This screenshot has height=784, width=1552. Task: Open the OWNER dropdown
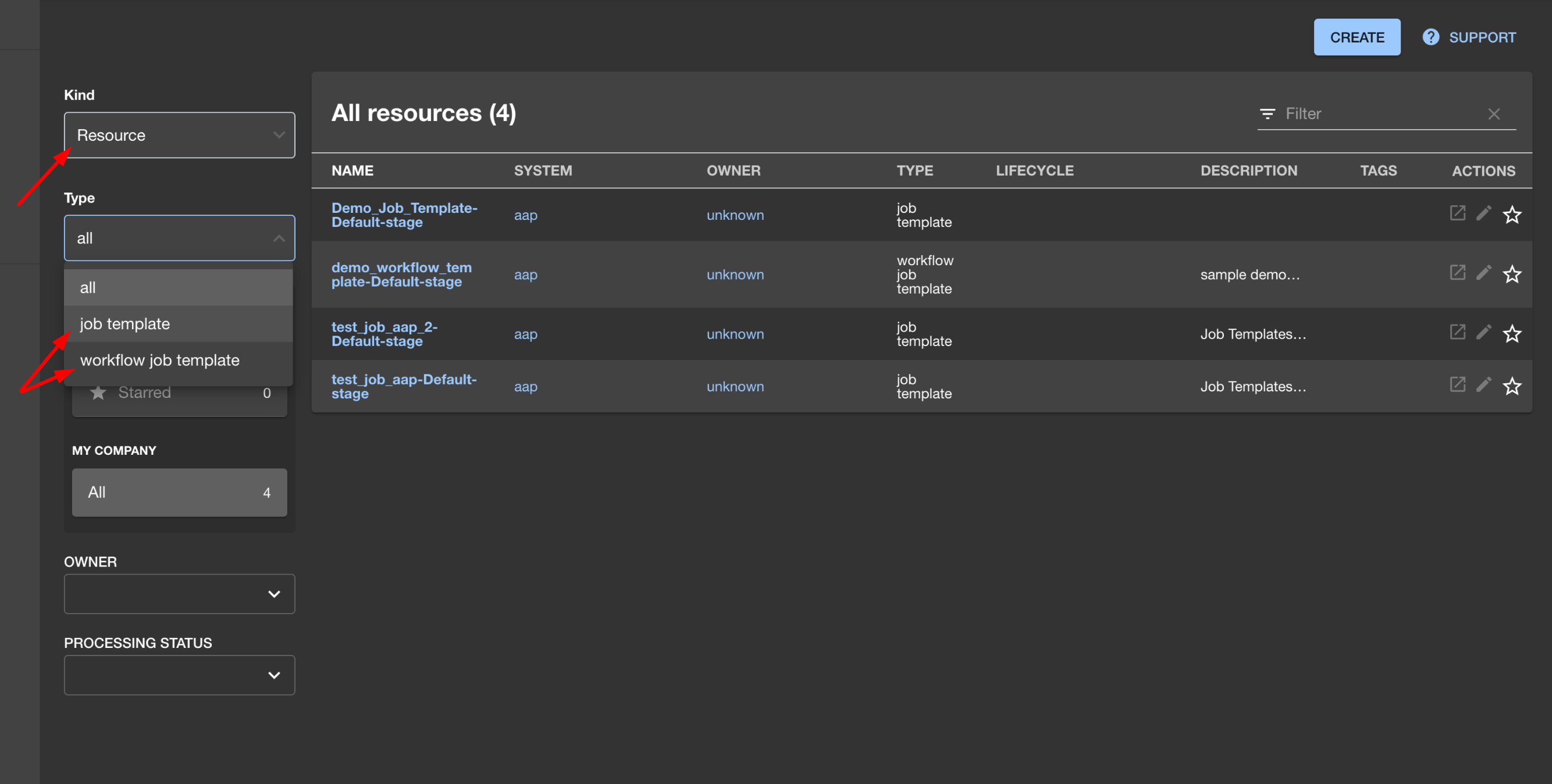coord(180,594)
